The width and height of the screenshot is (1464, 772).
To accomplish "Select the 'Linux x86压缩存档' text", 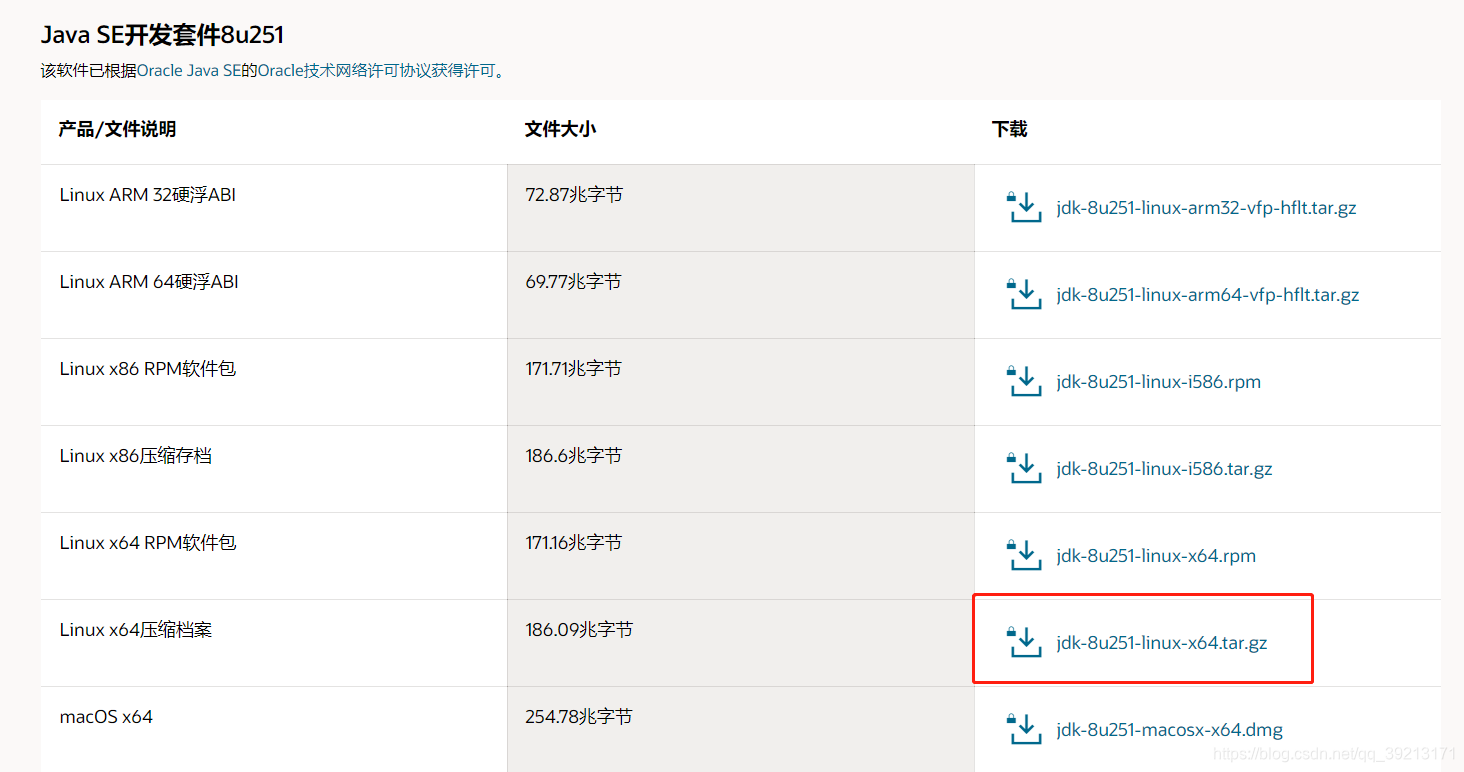I will click(x=135, y=456).
